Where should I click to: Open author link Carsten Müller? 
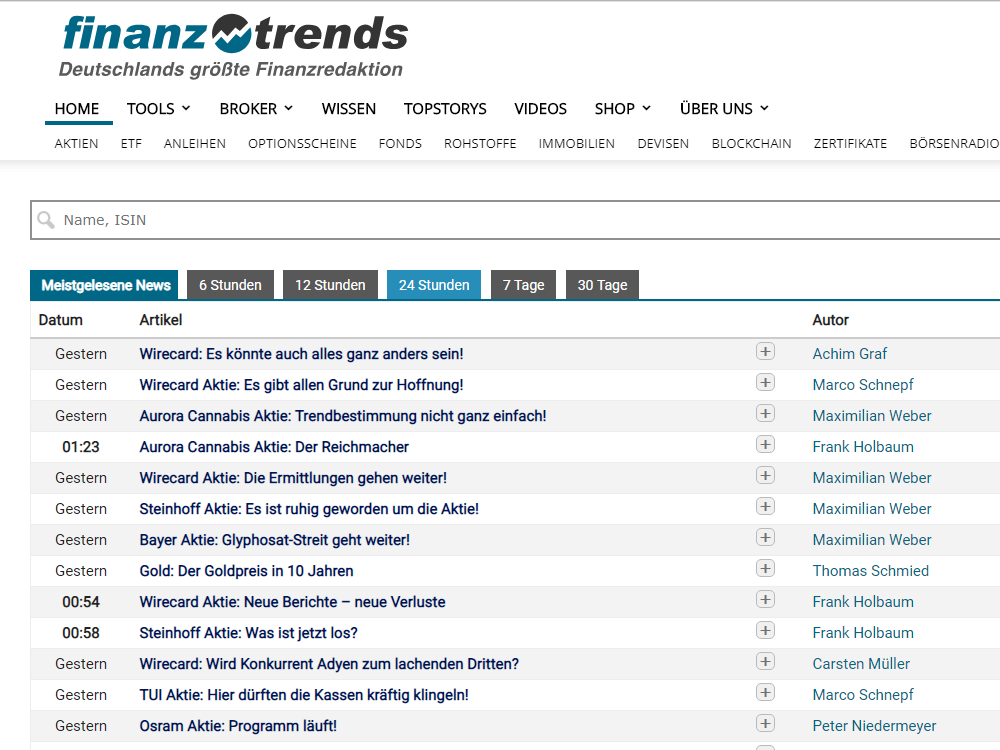[x=861, y=664]
